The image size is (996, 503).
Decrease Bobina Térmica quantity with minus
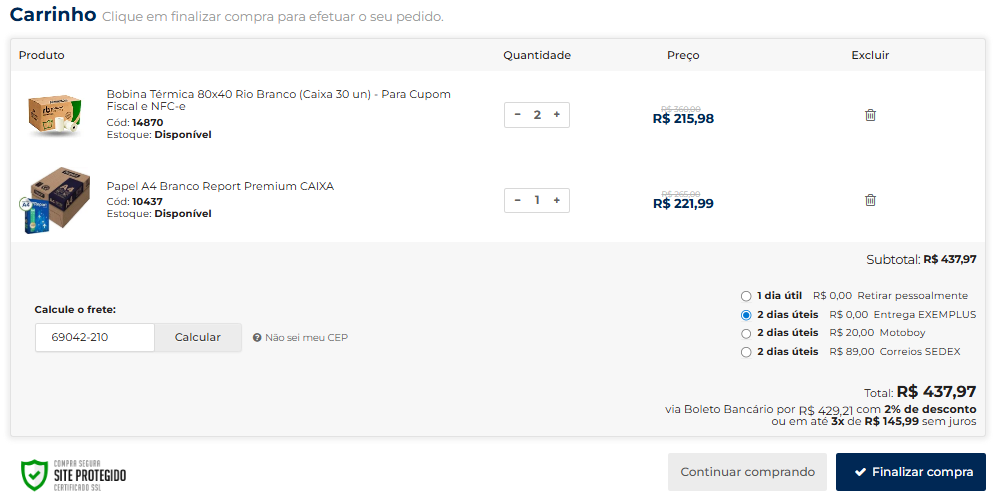tap(518, 115)
